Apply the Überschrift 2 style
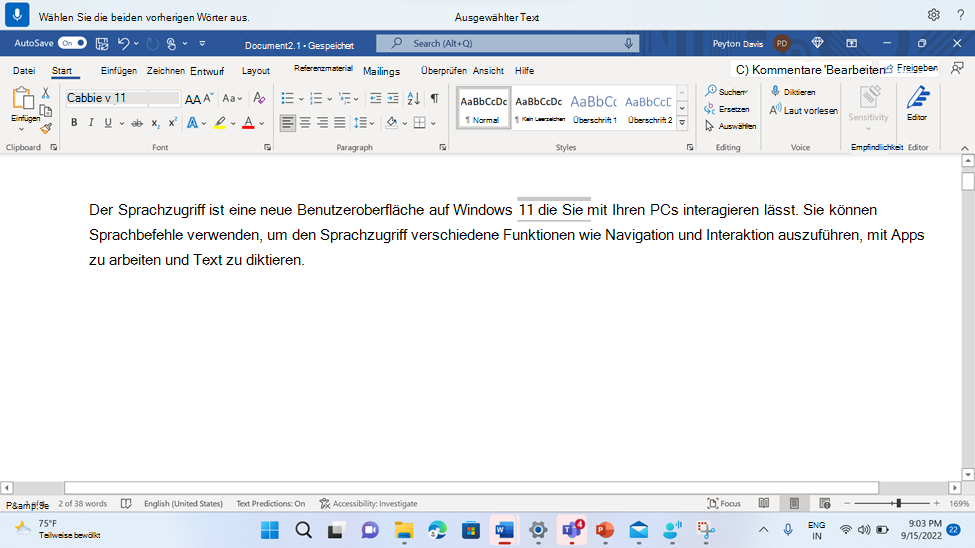Image resolution: width=975 pixels, height=548 pixels. click(x=649, y=108)
